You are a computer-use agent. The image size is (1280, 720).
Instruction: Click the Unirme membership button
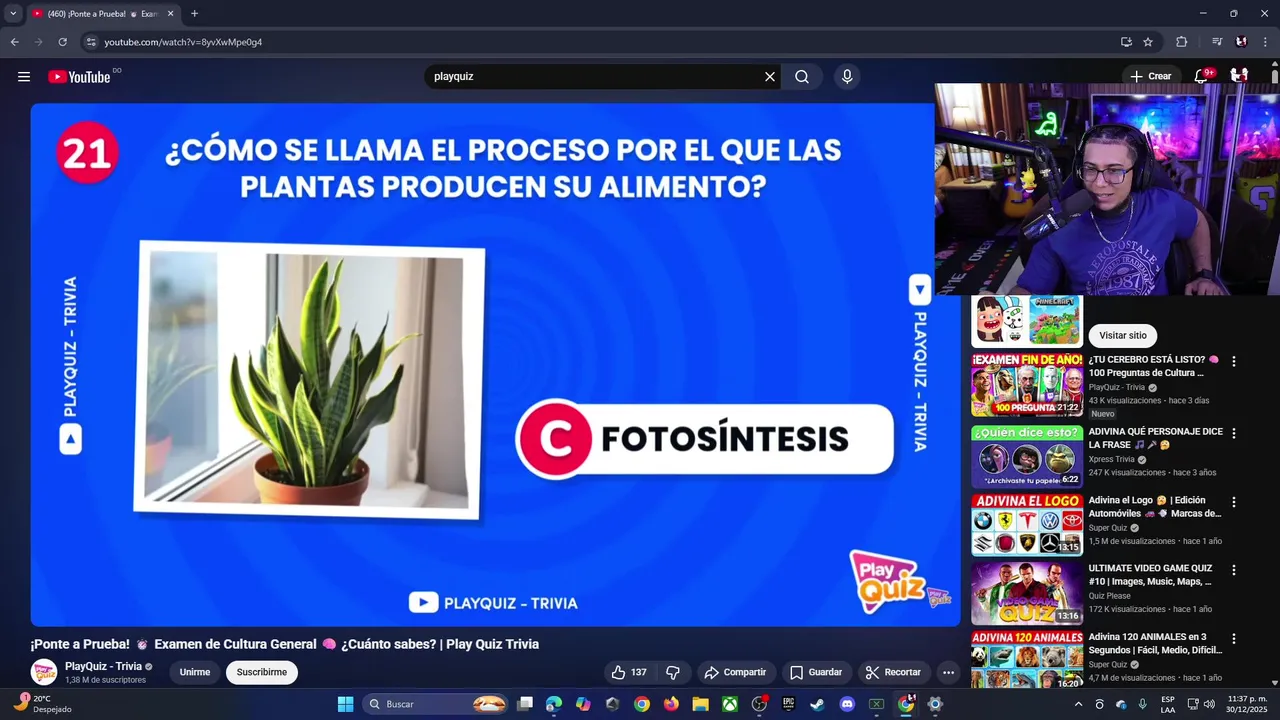(195, 672)
